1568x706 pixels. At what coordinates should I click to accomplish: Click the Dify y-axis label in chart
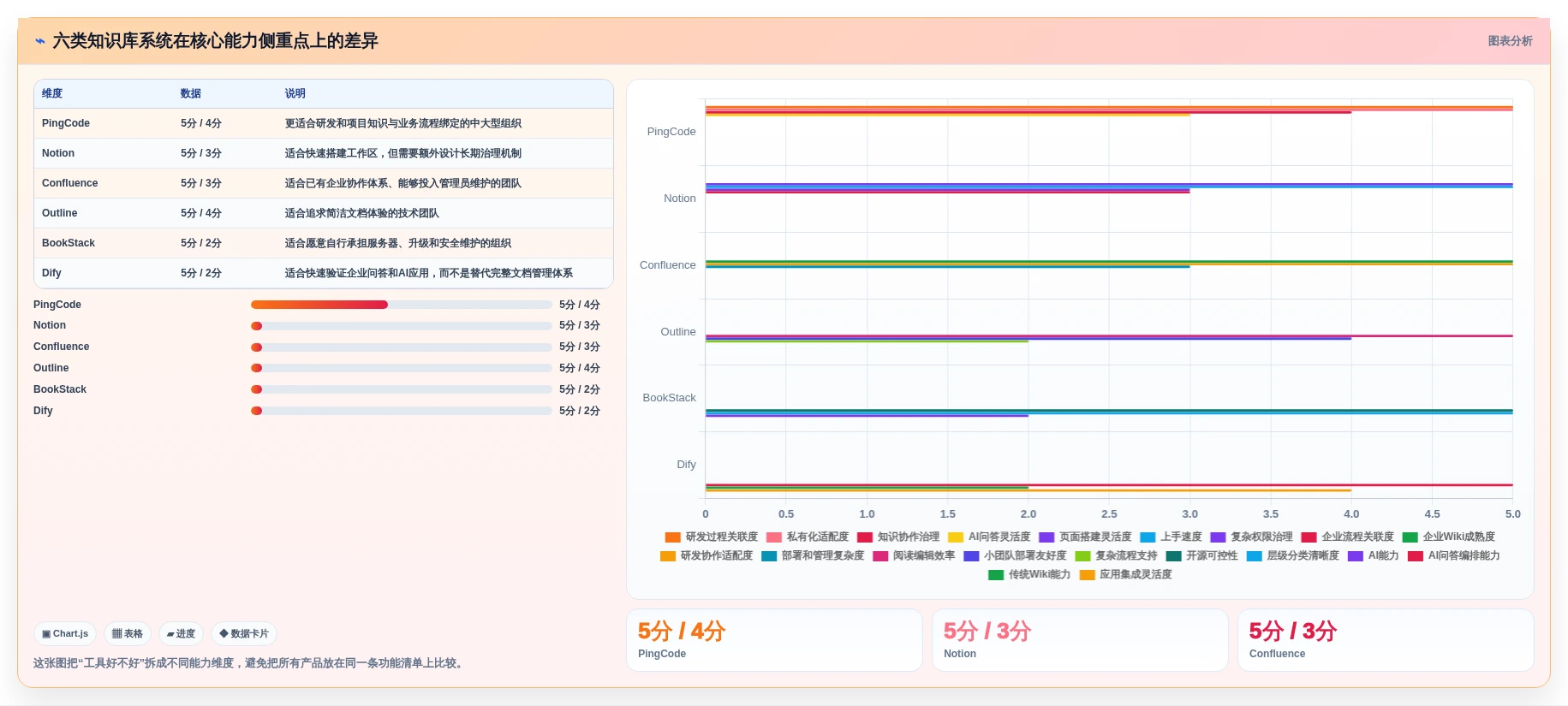pyautogui.click(x=687, y=465)
